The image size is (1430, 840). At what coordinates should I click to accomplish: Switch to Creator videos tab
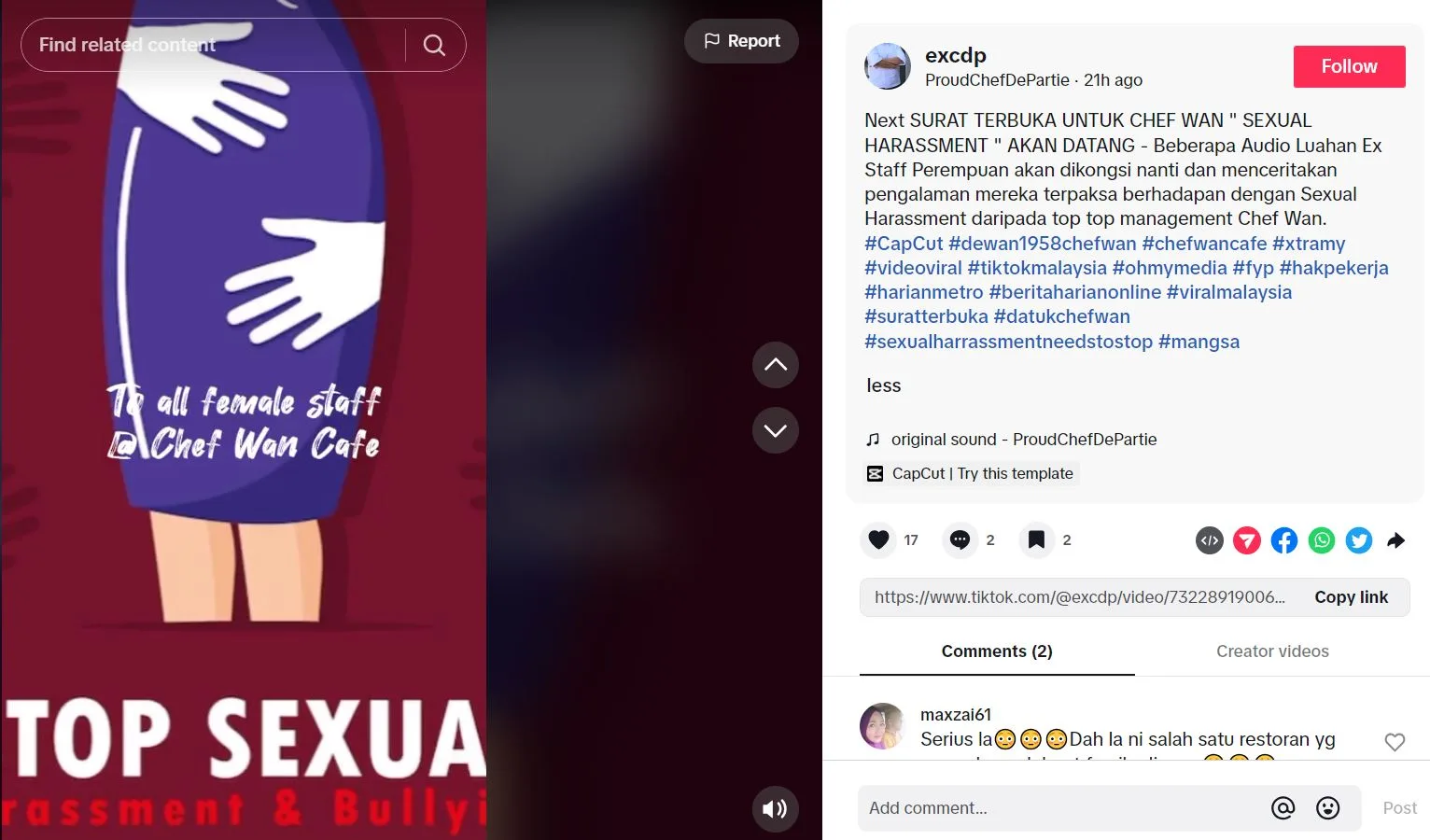[1272, 651]
